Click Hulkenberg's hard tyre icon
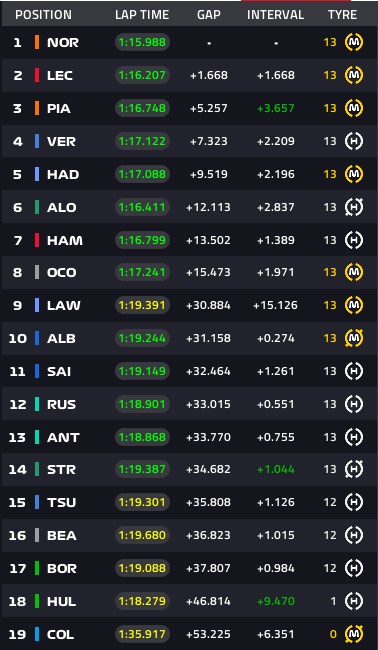The image size is (378, 650). pos(354,601)
